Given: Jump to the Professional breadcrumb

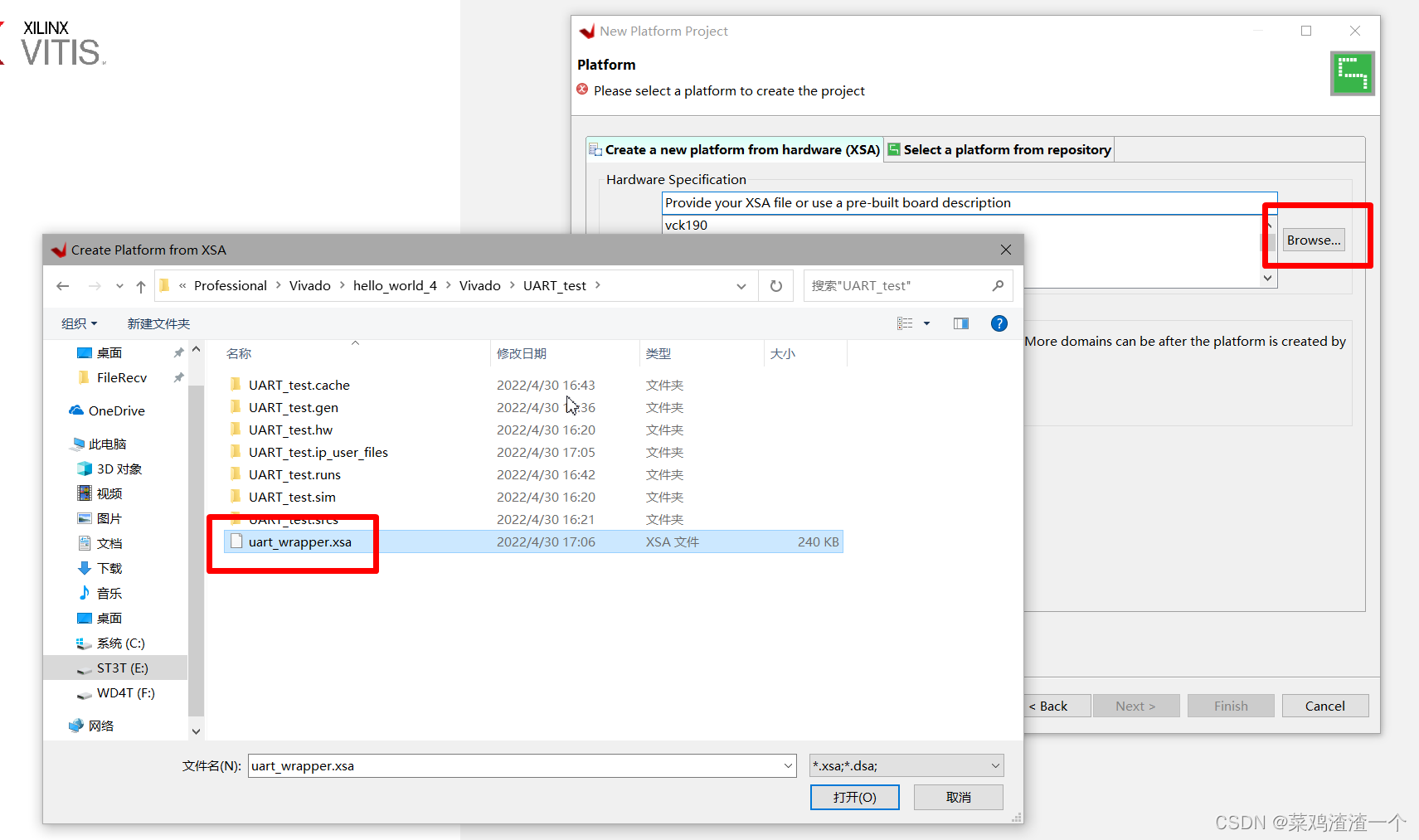Looking at the screenshot, I should click(231, 285).
